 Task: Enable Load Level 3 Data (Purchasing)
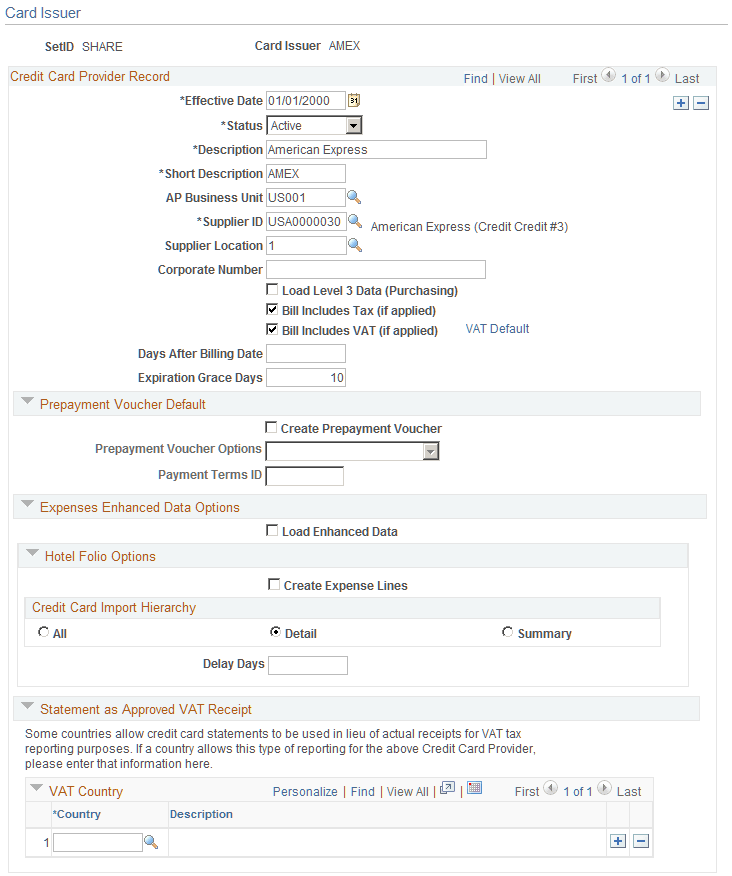pyautogui.click(x=272, y=289)
